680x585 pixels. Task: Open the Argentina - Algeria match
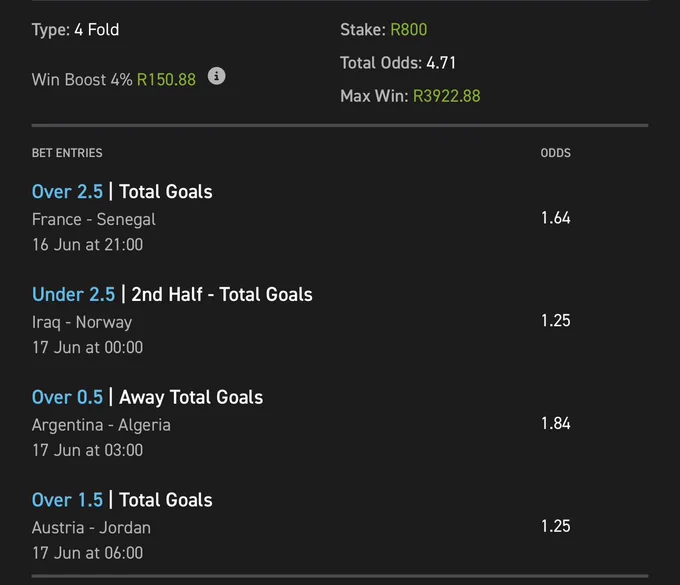101,425
